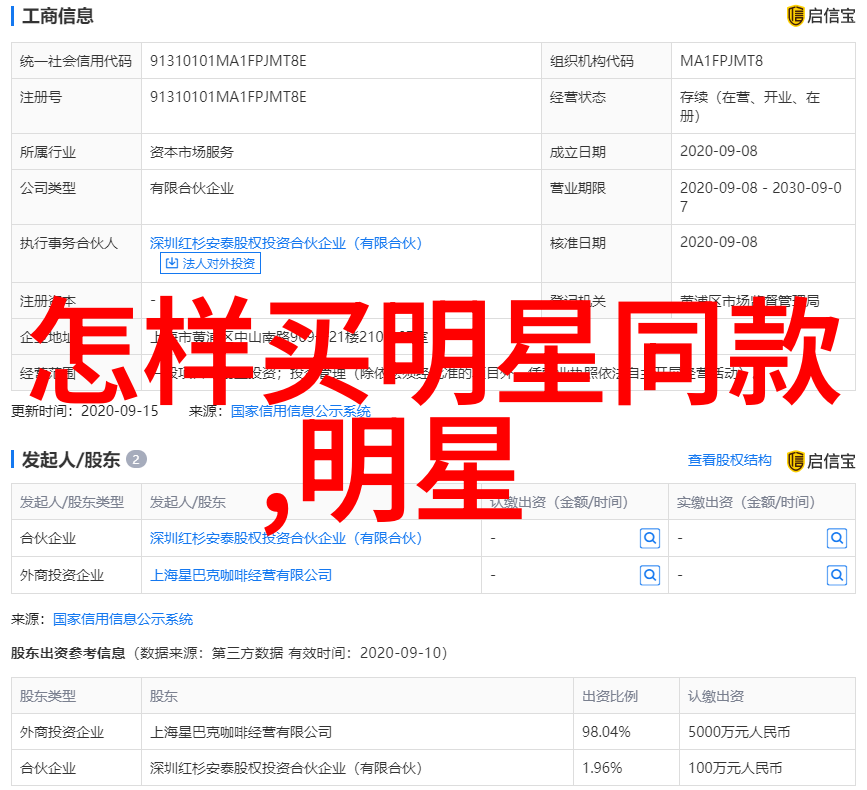
Task: Select the 统一社会信用代码 value 91310101MA1FPJMT8E
Action: [228, 61]
